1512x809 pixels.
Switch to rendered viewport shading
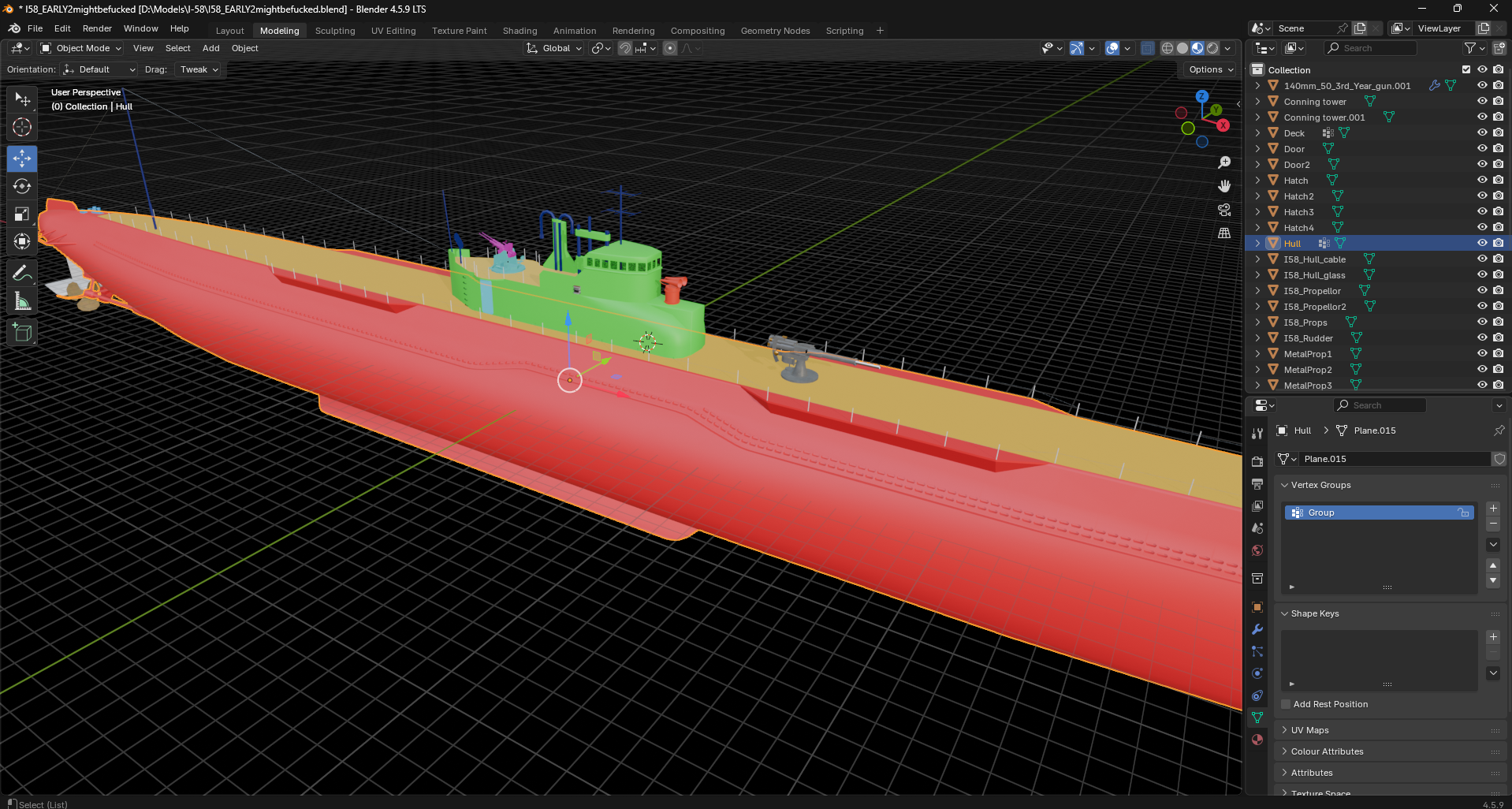1212,48
